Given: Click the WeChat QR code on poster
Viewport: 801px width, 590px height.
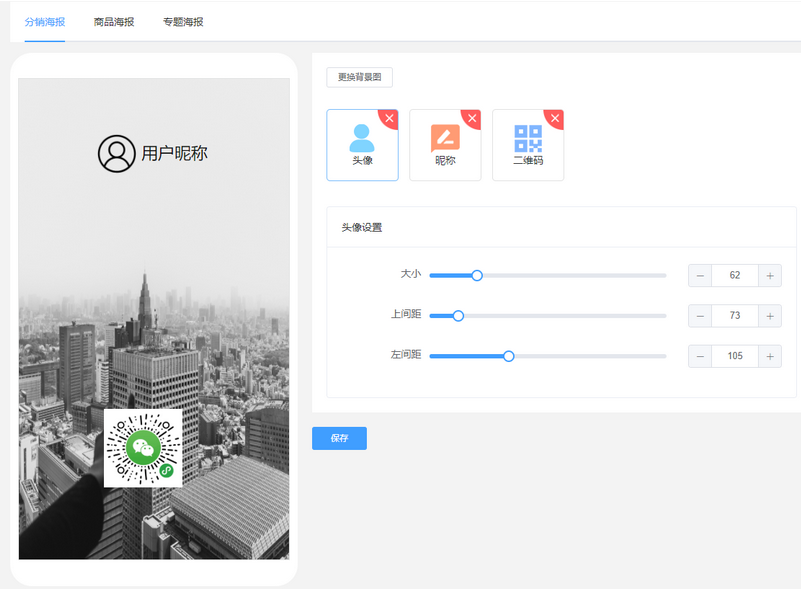Looking at the screenshot, I should pyautogui.click(x=143, y=448).
